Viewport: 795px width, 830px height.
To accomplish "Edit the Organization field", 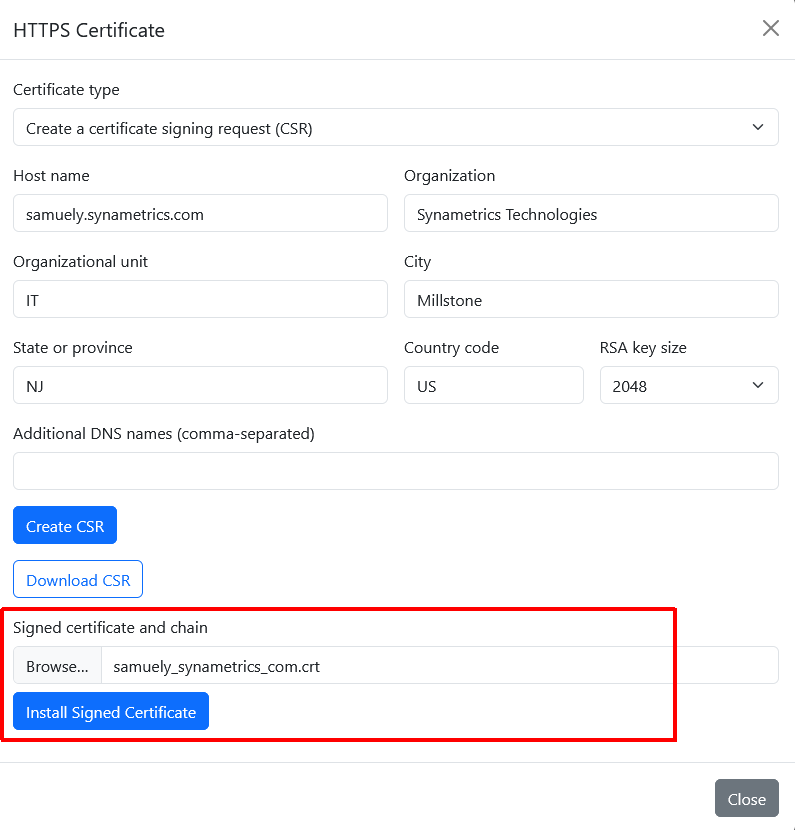I will [591, 213].
